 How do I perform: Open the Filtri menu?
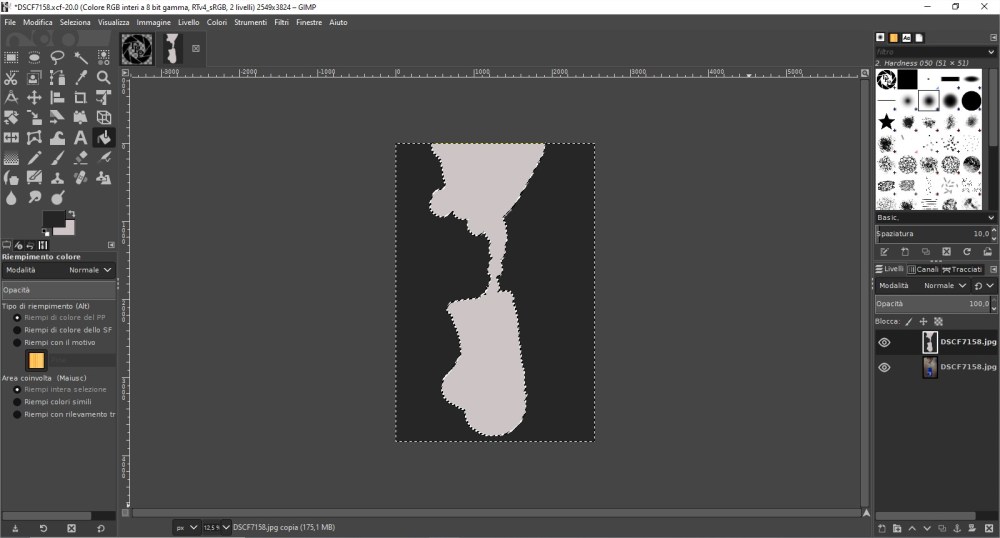pyautogui.click(x=281, y=22)
